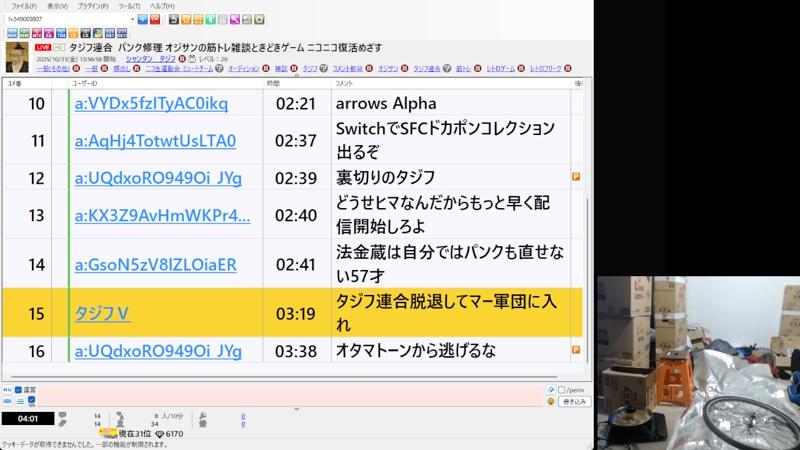Open the シャンタン タジフ broadcaster link

pos(151,59)
